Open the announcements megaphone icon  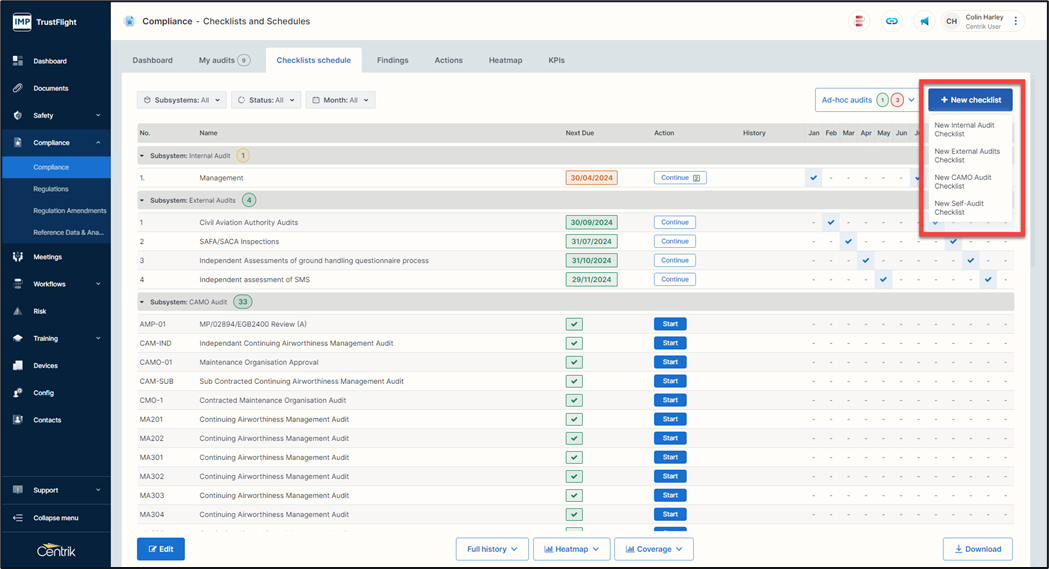(924, 21)
